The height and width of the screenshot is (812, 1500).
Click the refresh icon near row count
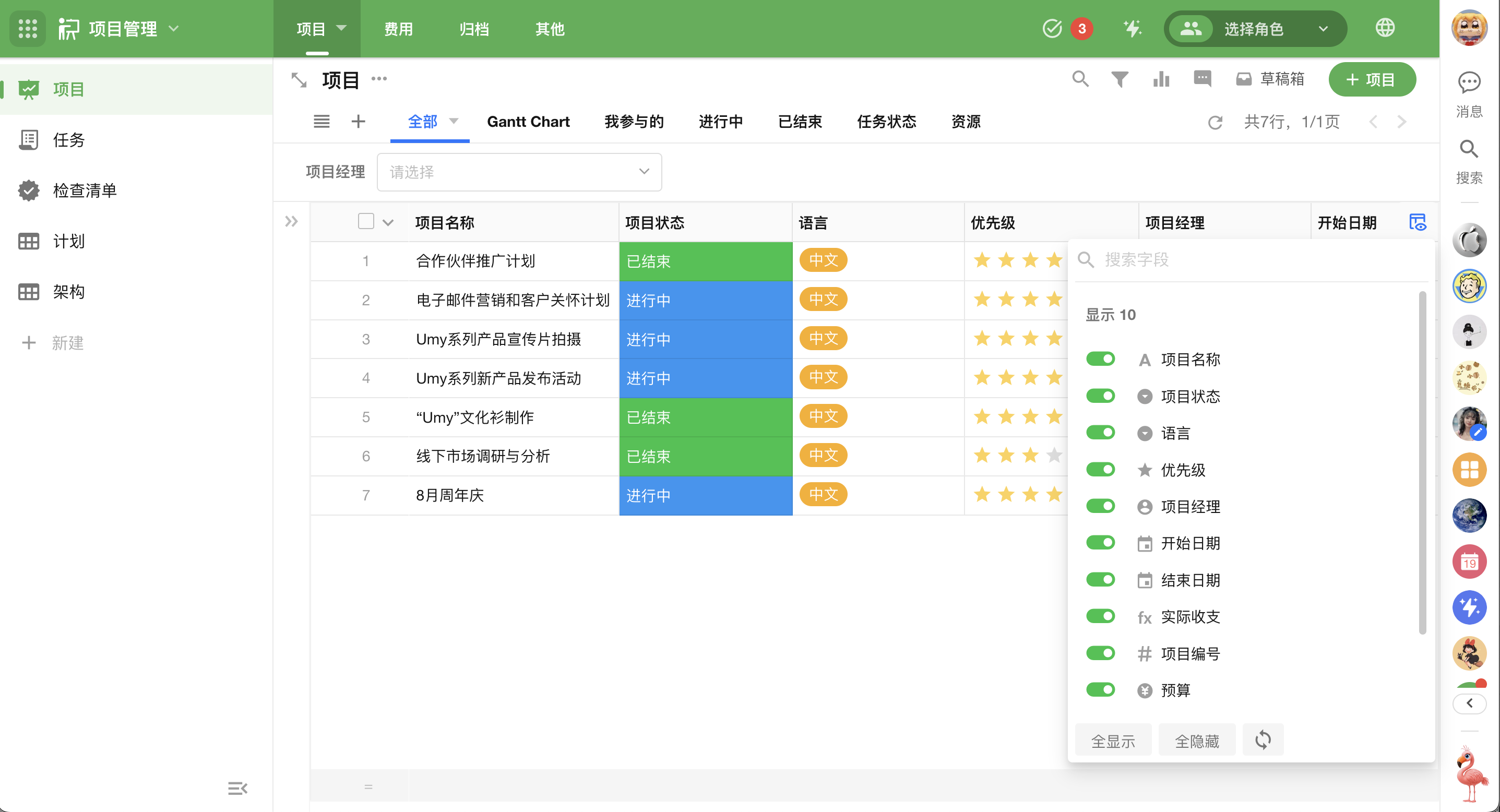1215,122
